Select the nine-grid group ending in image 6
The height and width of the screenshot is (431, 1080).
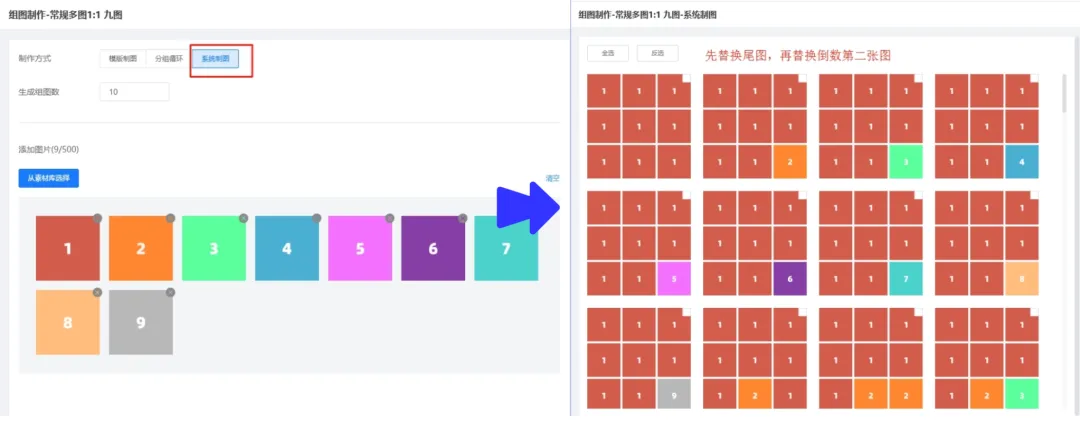pyautogui.click(x=803, y=194)
